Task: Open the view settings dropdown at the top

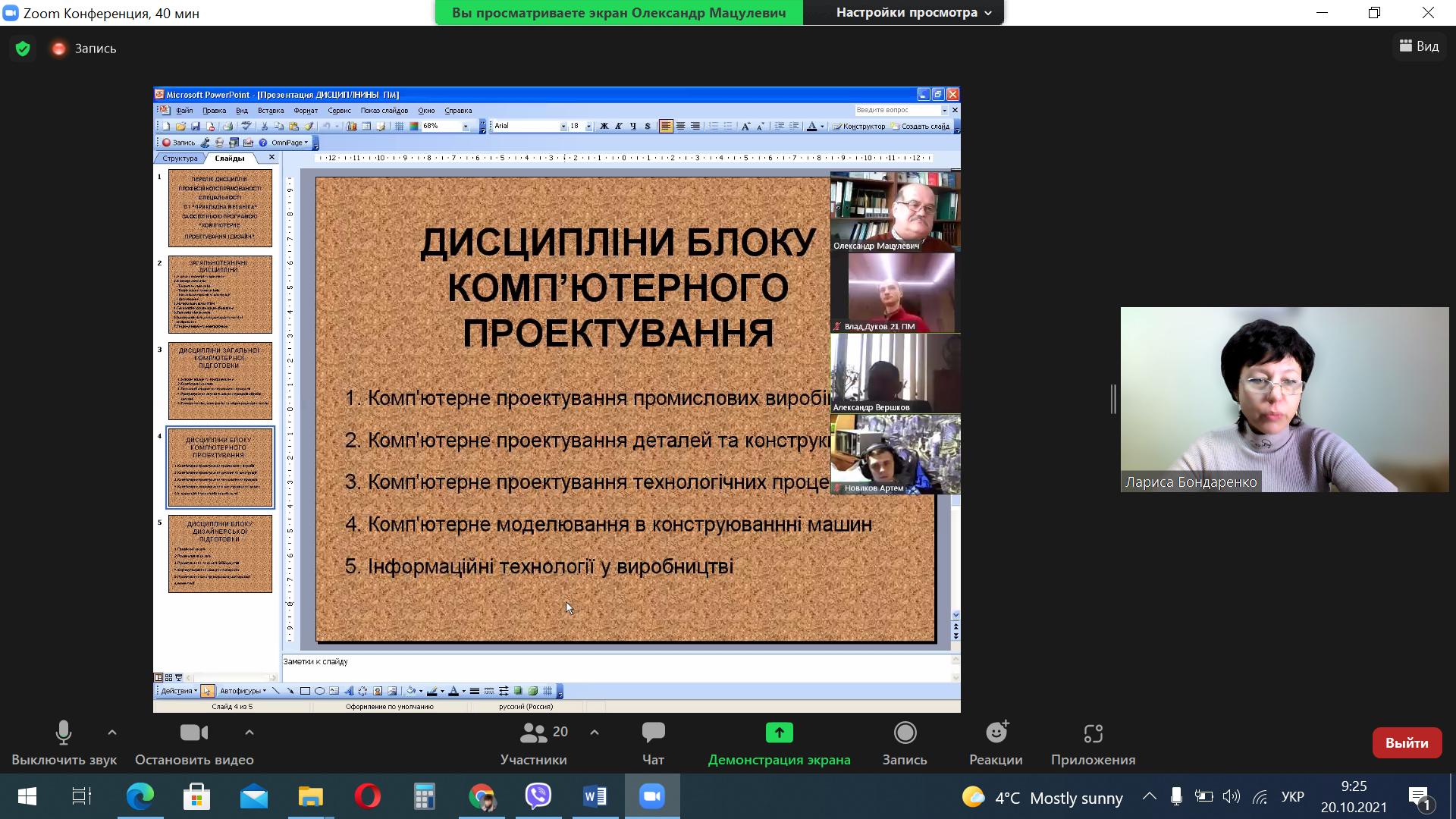Action: coord(913,12)
